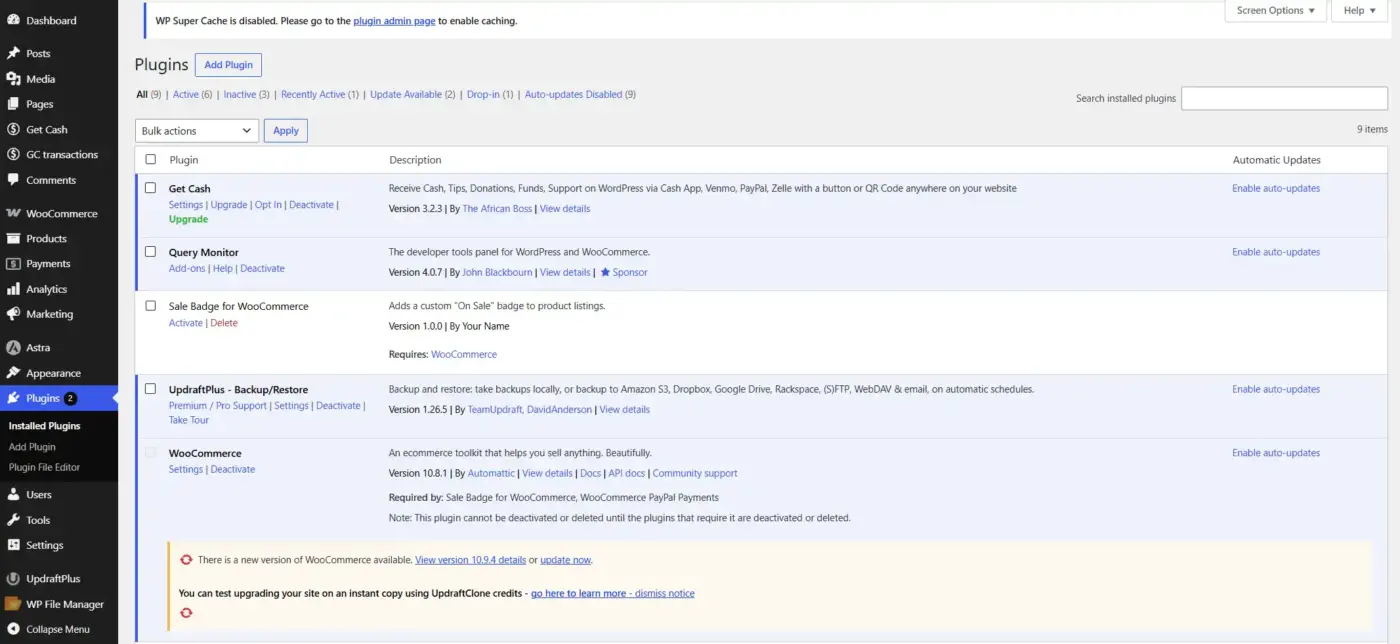Click the Astra logo icon
This screenshot has height=644, width=1400.
click(13, 348)
